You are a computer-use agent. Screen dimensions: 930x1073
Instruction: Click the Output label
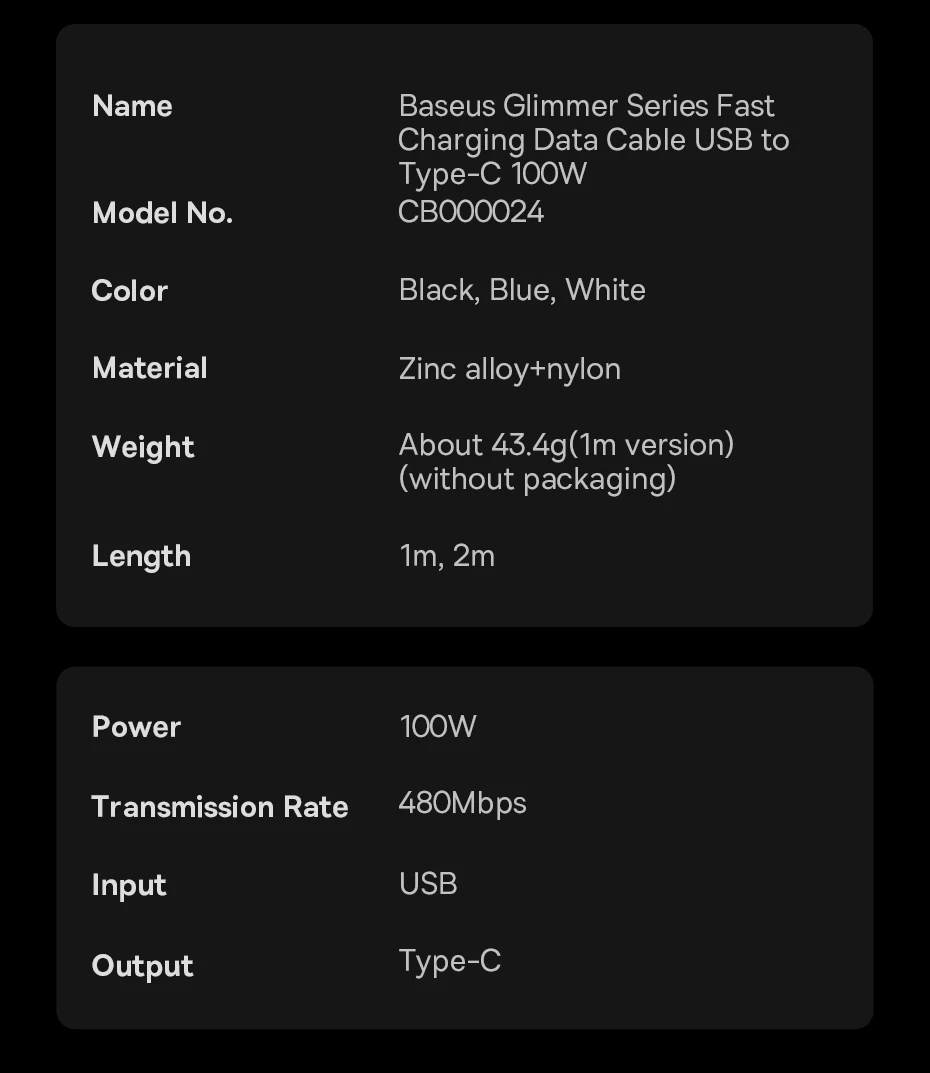(143, 966)
